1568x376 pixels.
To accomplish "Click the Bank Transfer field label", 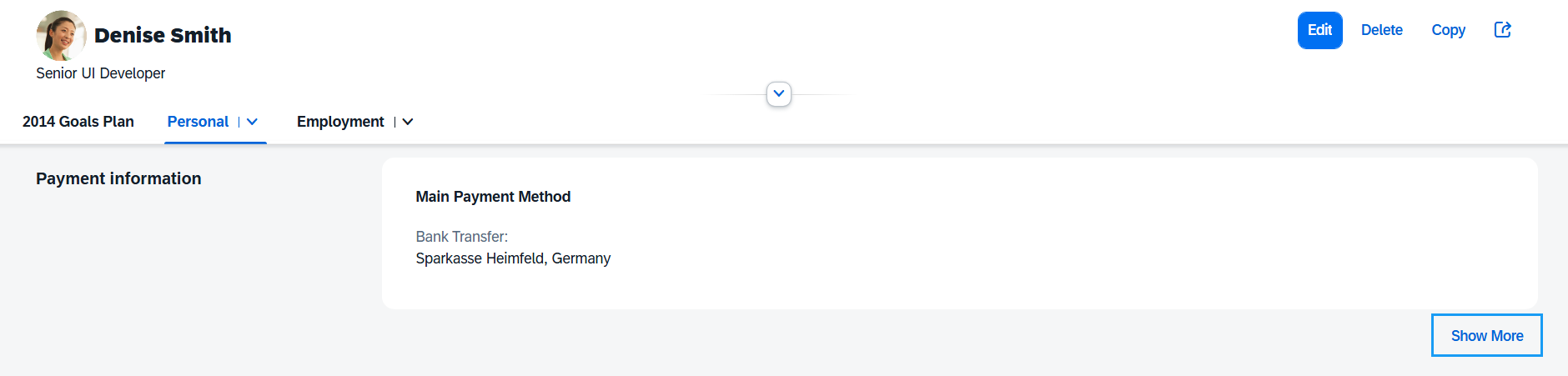I will [461, 237].
